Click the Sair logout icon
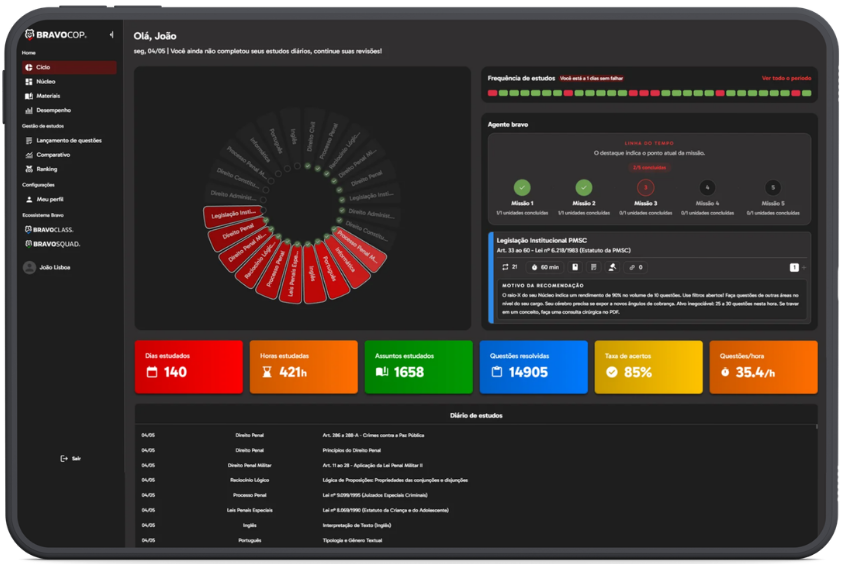Image resolution: width=845 pixels, height=564 pixels. click(x=64, y=458)
